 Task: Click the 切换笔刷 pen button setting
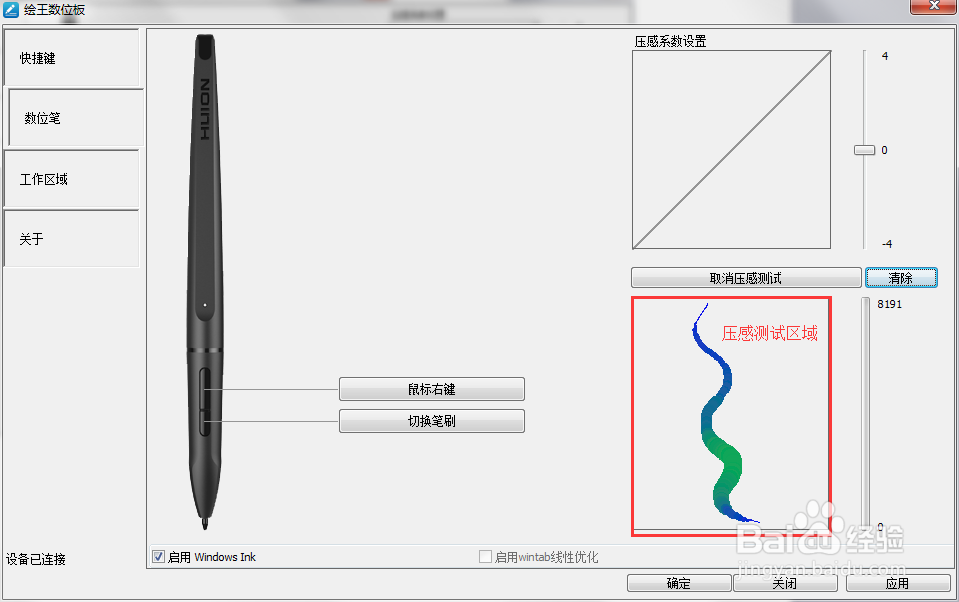pos(432,421)
